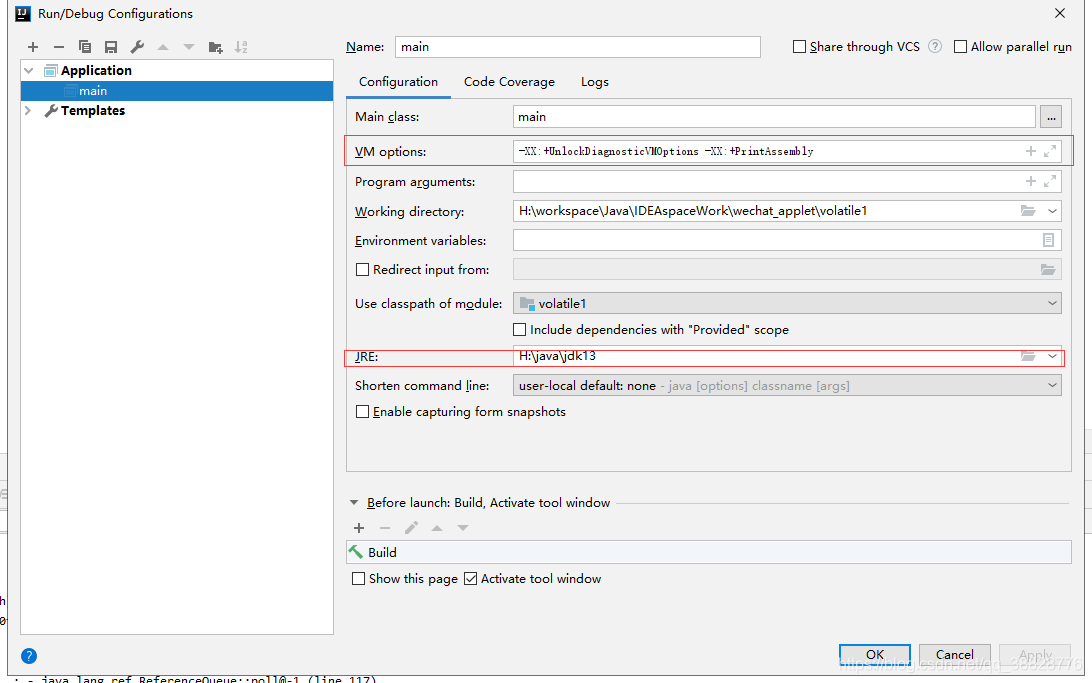Screen dimensions: 1092x683
Task: Create new folder for configurations
Action: point(215,47)
